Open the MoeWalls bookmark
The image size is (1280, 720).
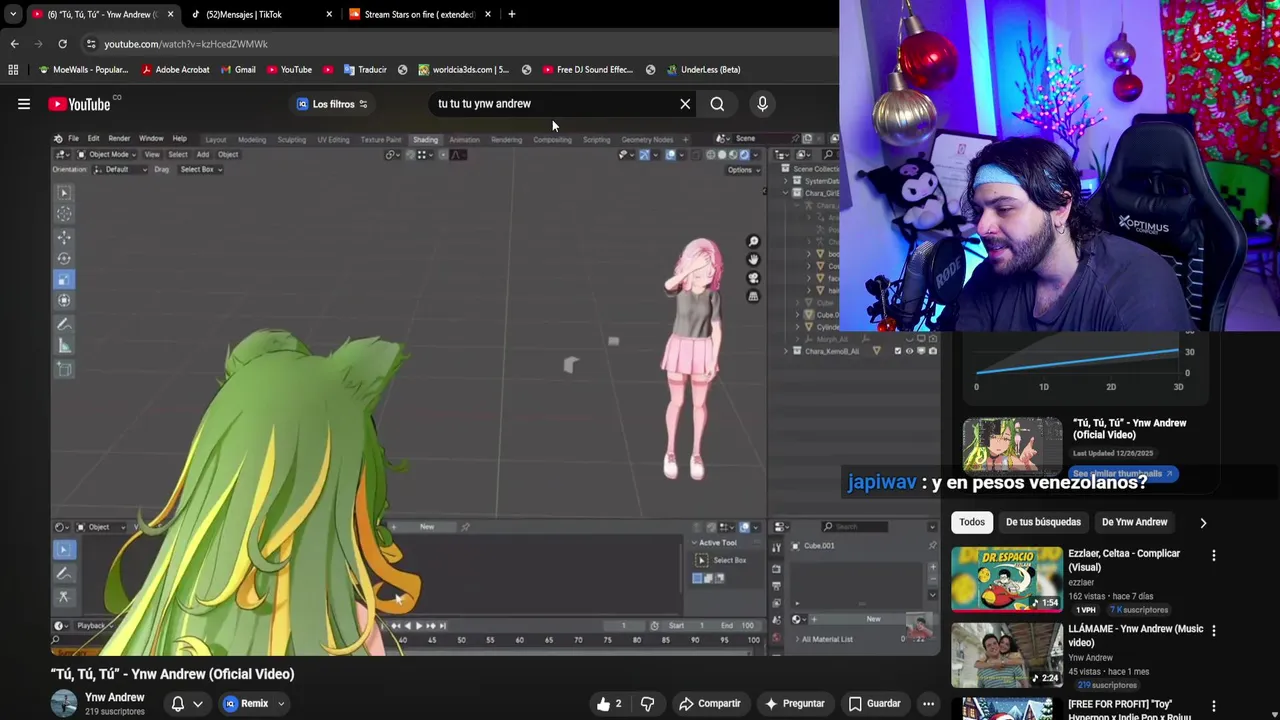point(83,70)
